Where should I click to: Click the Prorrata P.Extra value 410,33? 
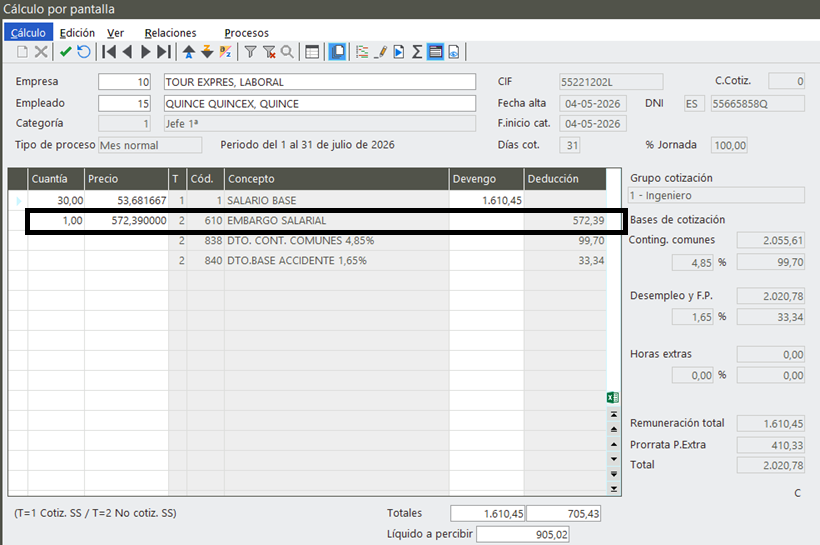click(x=770, y=445)
